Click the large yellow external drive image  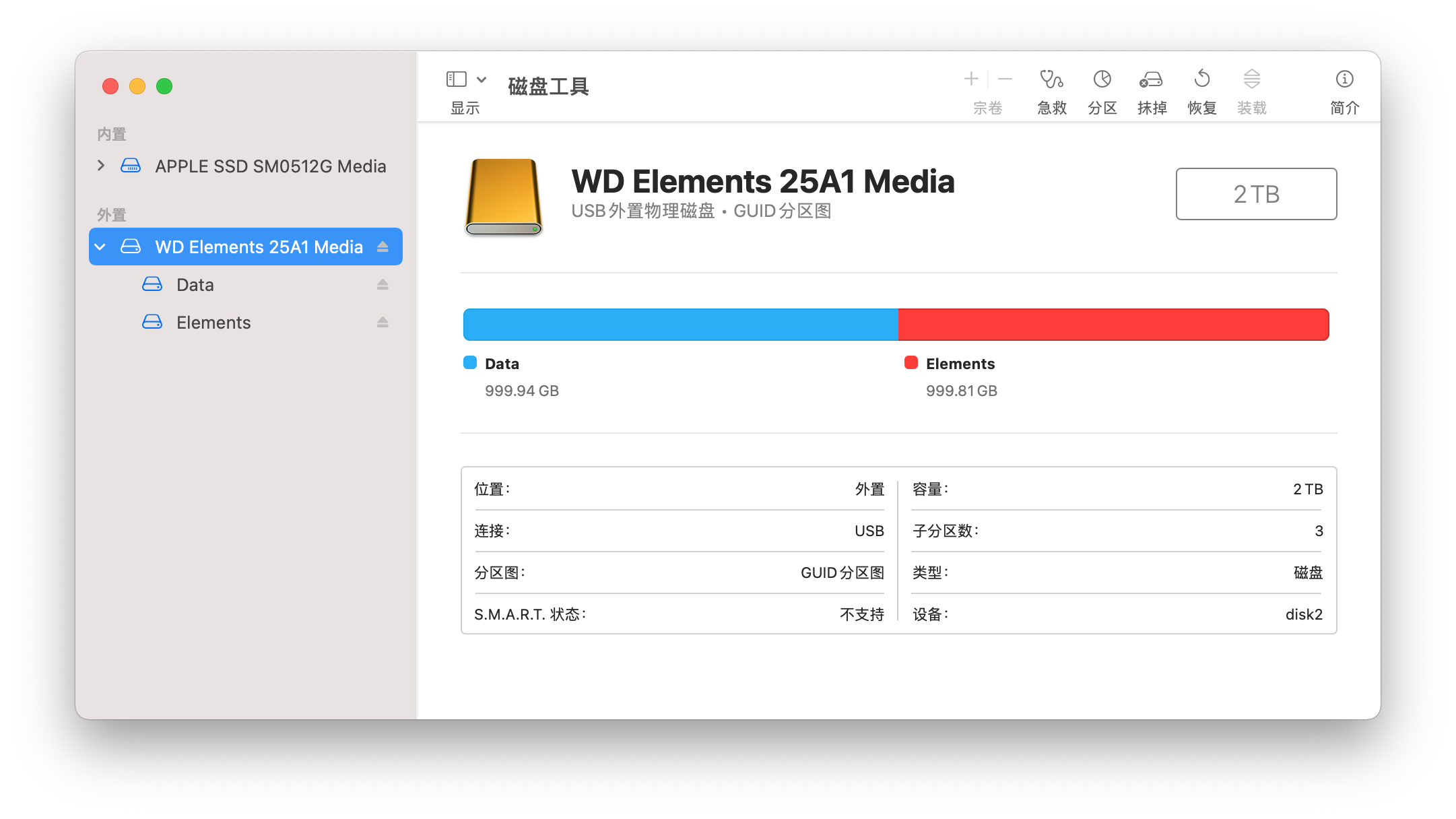tap(504, 197)
